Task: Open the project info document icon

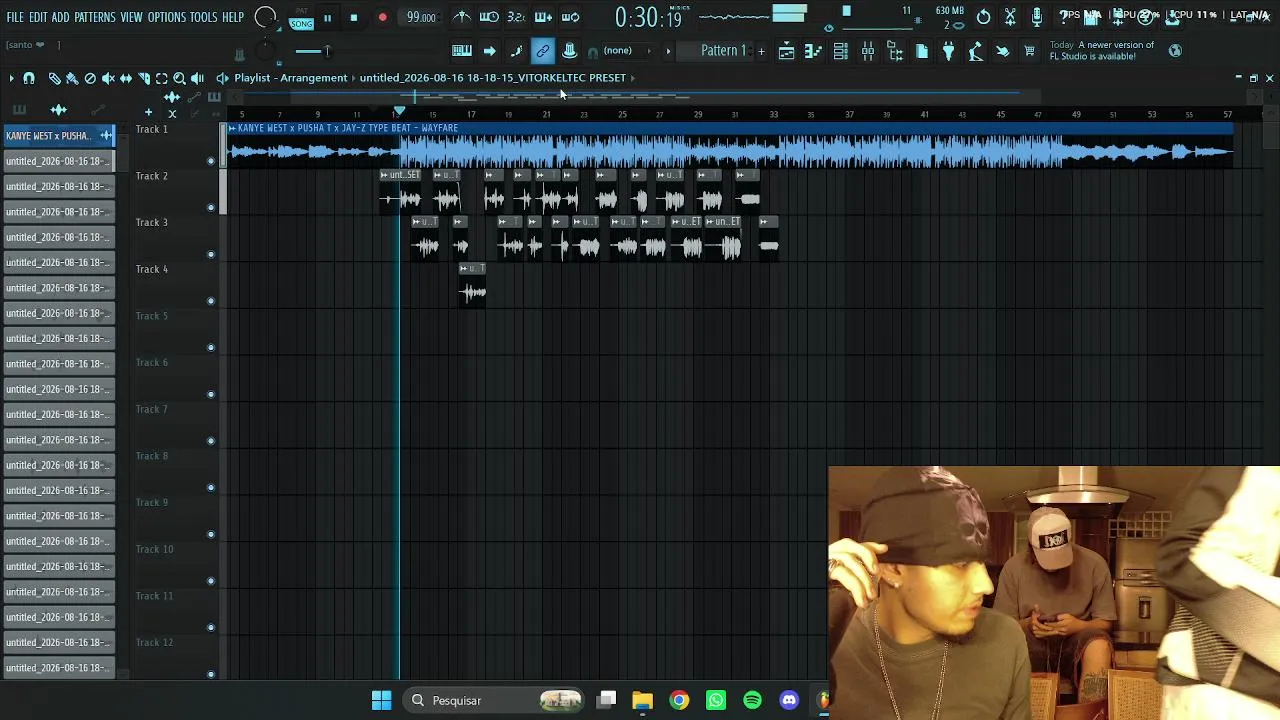Action: coord(922,51)
